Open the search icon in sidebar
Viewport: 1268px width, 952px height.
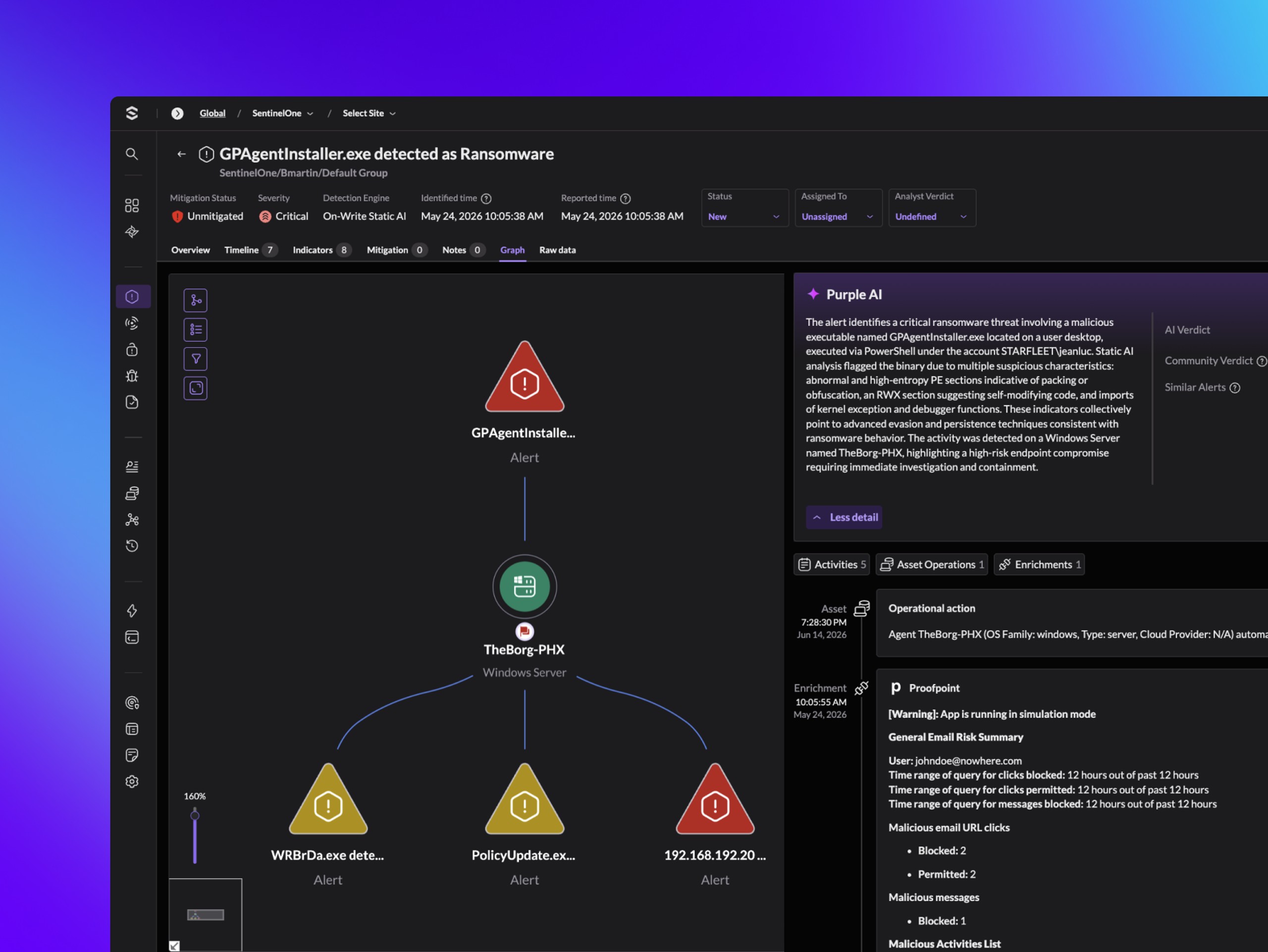(x=132, y=154)
